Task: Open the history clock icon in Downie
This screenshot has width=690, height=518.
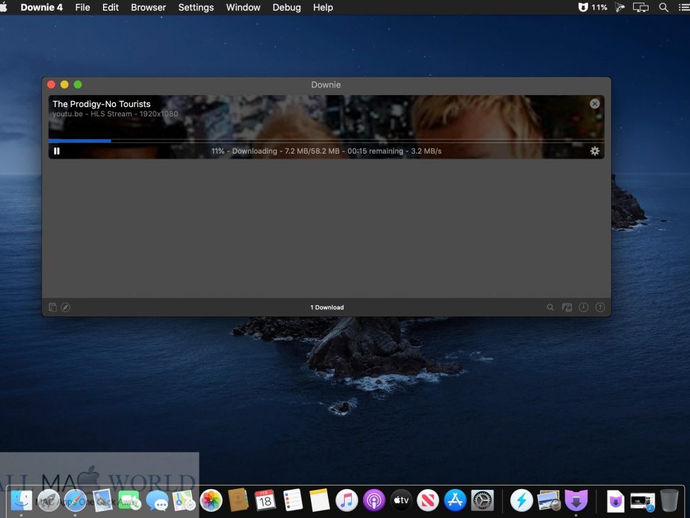Action: tap(584, 307)
